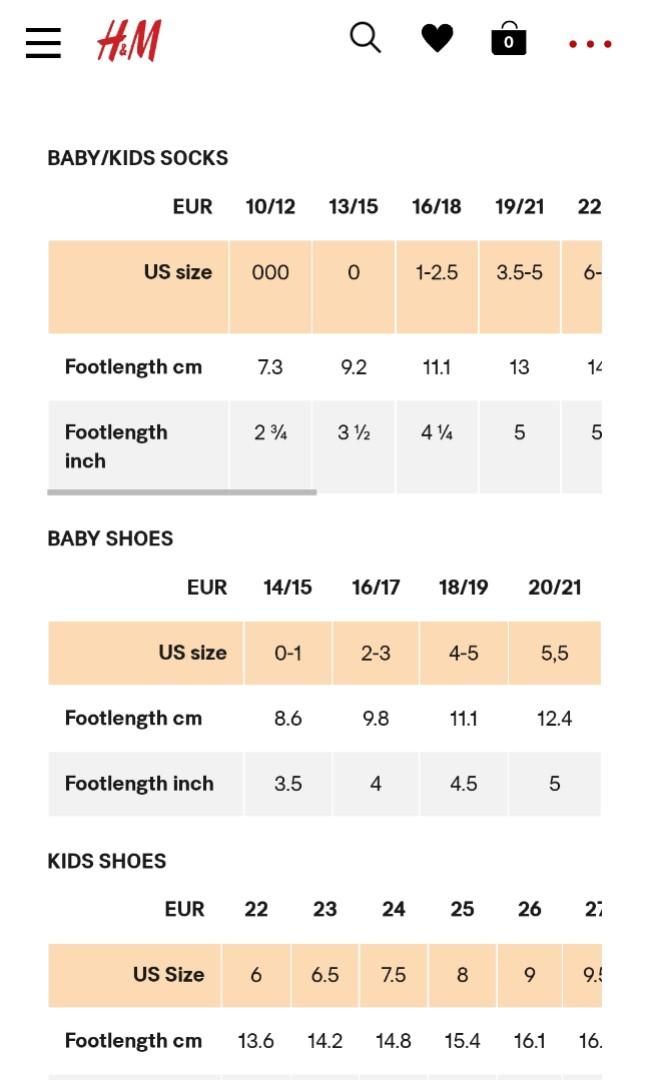
Task: Select EUR 24 kids shoes column
Action: (x=393, y=909)
